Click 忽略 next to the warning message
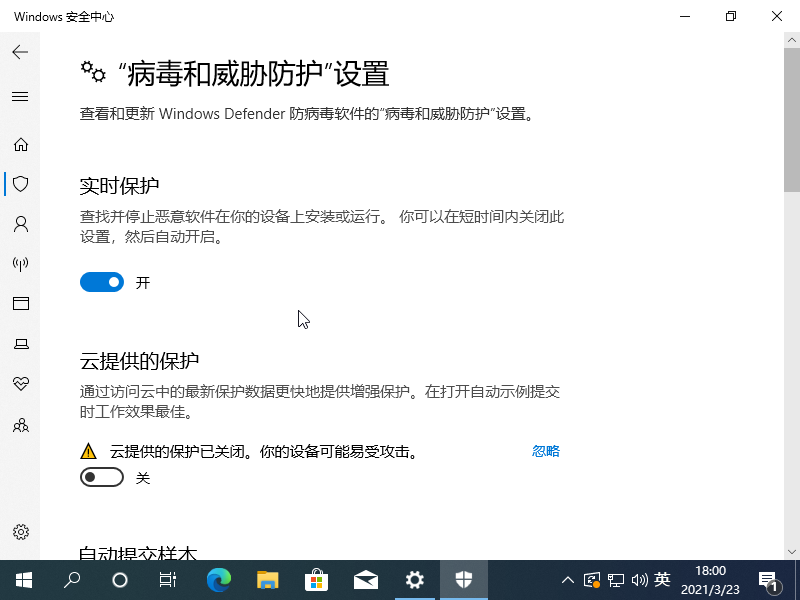Screen dimensions: 800x600 point(545,451)
